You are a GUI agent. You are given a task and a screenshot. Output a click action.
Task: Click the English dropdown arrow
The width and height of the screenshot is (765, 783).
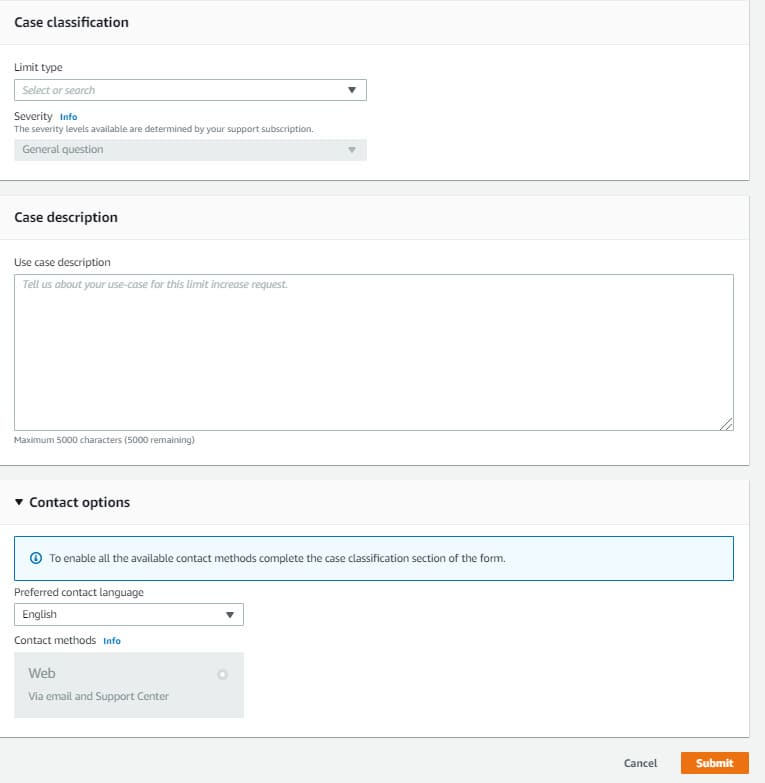pyautogui.click(x=230, y=615)
